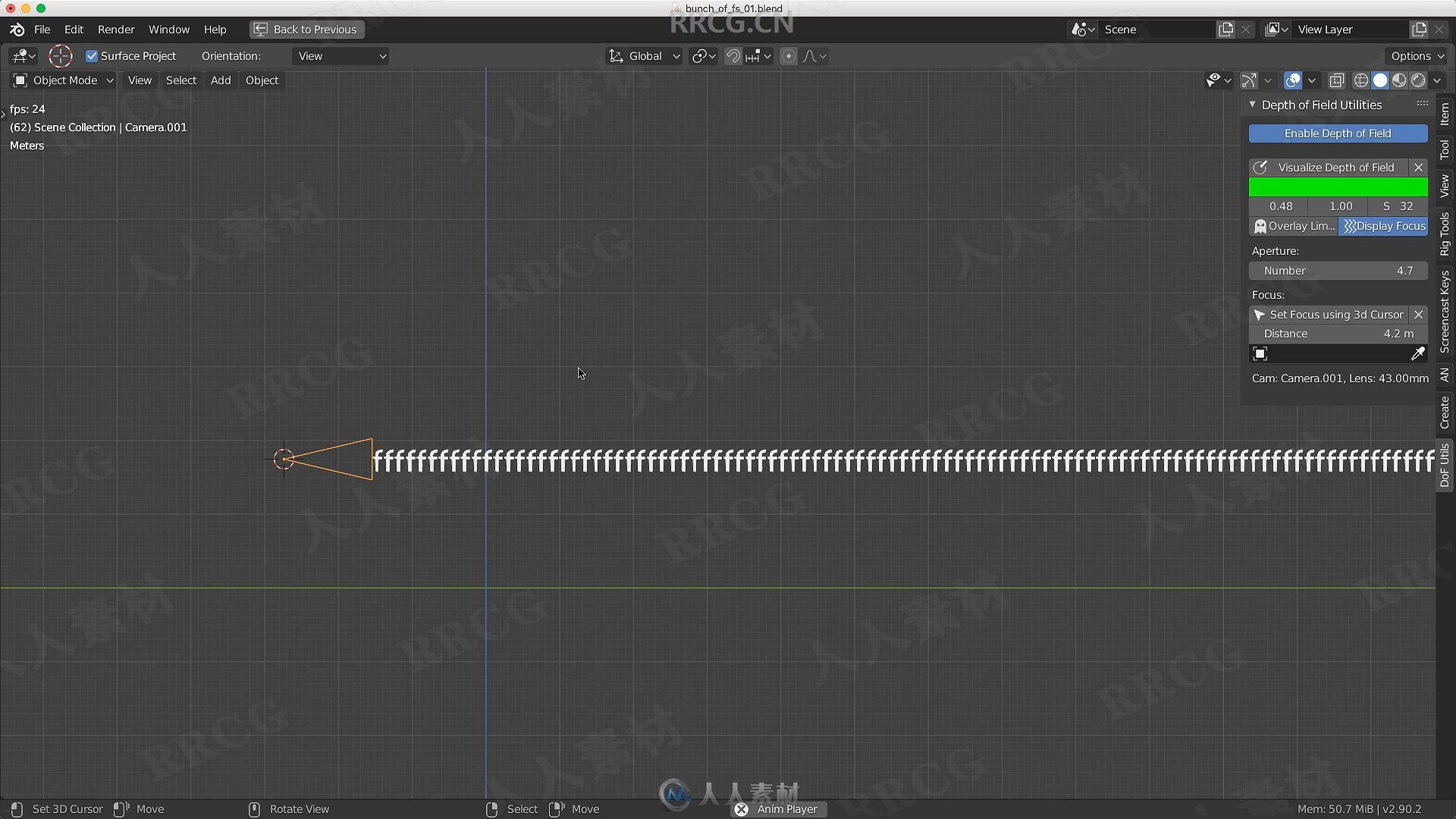Open the View menu in viewport header
Image resolution: width=1456 pixels, height=819 pixels.
pos(140,80)
